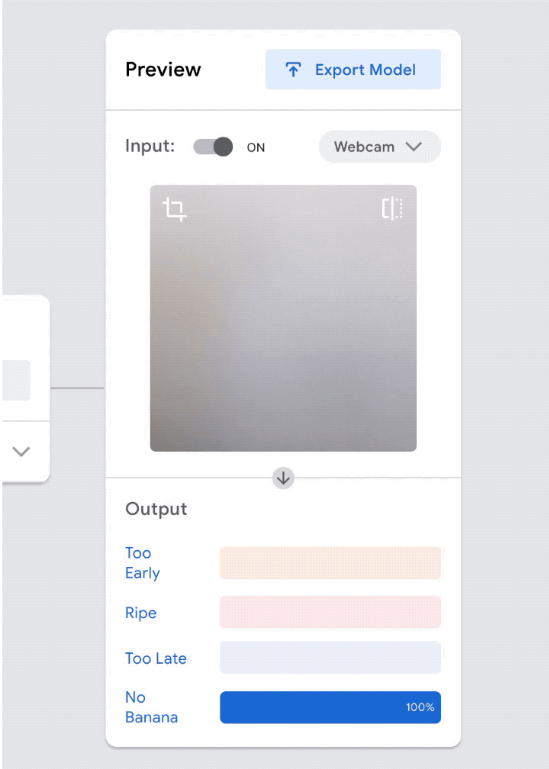This screenshot has height=769, width=549.
Task: Click the Webcam dropdown chevron arrow
Action: pos(414,147)
